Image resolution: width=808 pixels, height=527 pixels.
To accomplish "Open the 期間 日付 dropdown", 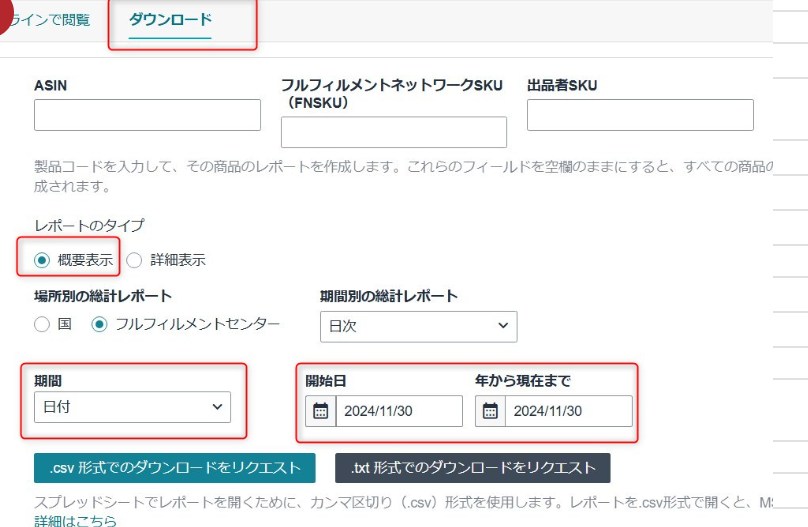I will click(x=132, y=407).
